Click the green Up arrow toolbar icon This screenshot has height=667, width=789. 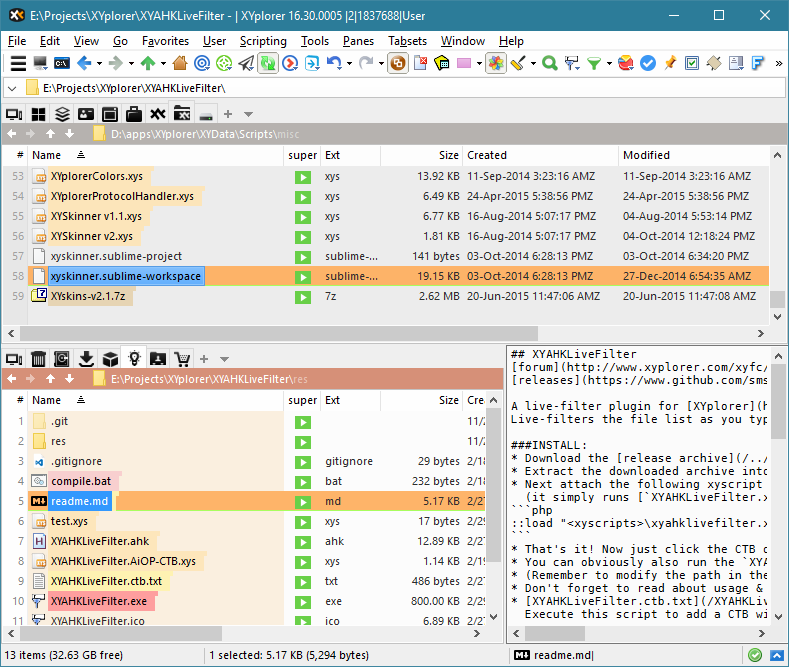tap(148, 63)
